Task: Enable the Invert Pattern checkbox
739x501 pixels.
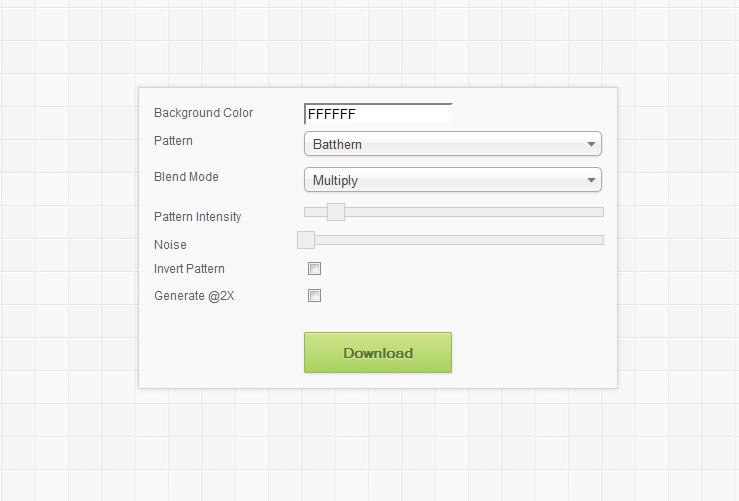Action: click(x=314, y=269)
